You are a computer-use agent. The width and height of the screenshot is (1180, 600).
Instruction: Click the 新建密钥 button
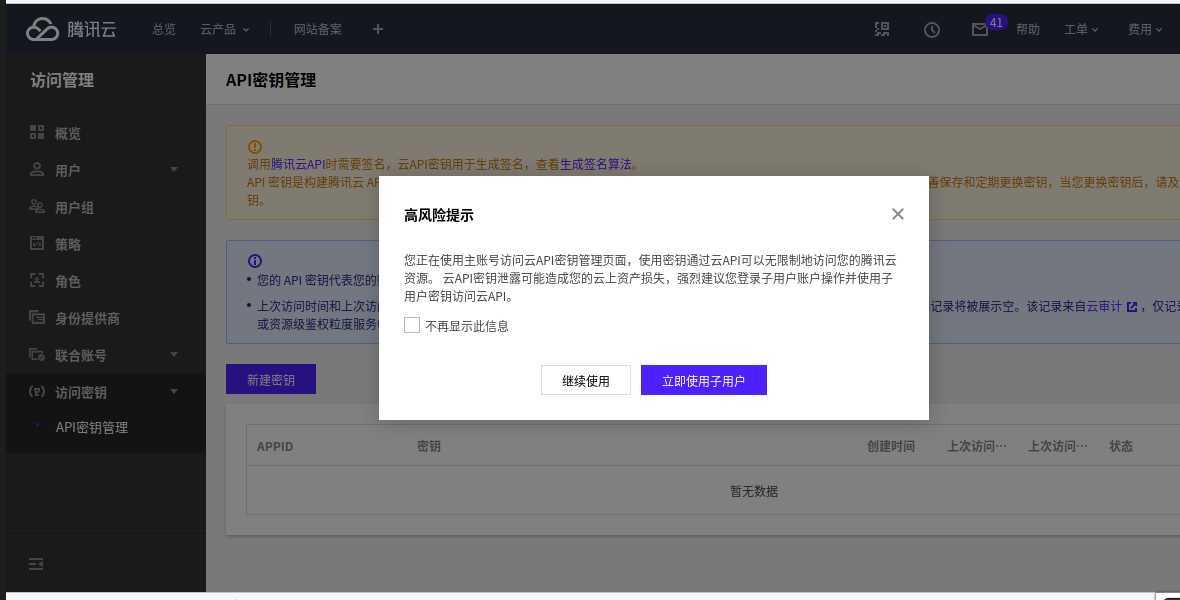(x=271, y=379)
